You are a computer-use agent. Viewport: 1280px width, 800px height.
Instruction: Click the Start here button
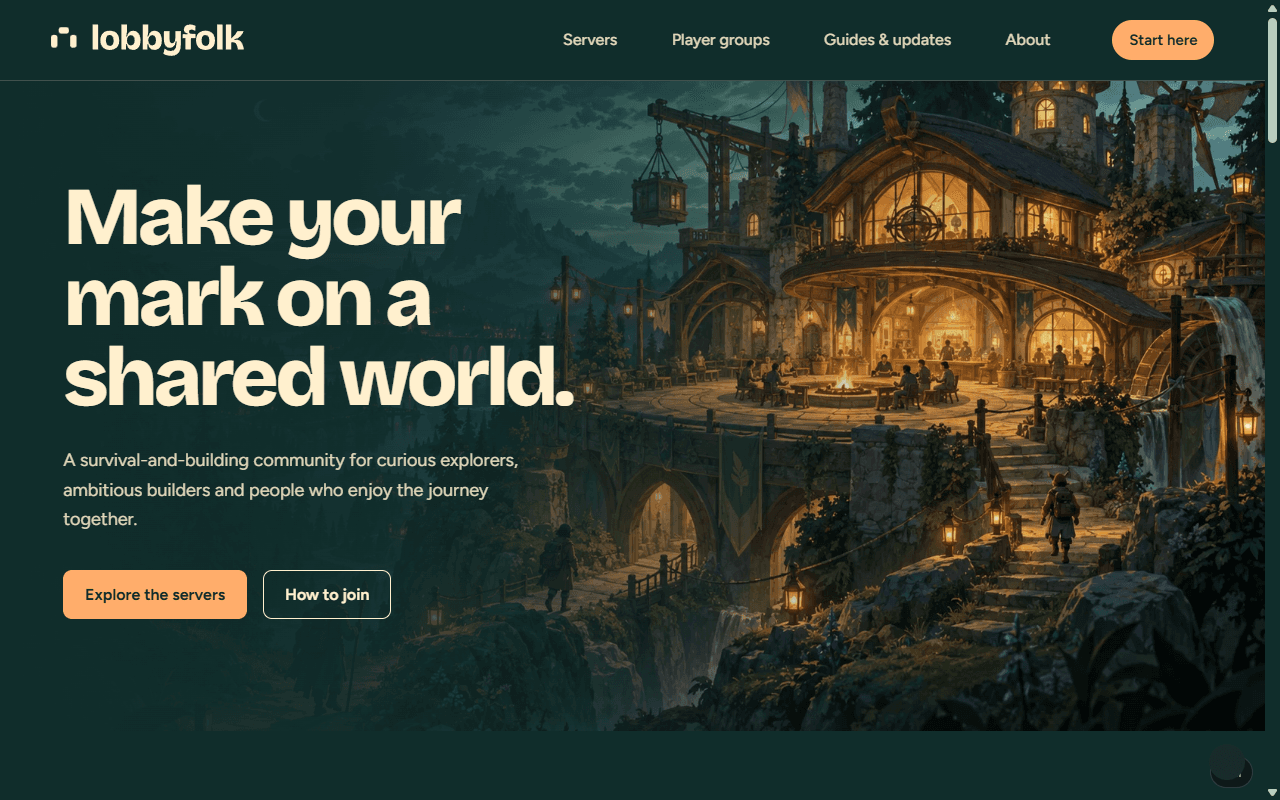coord(1163,40)
